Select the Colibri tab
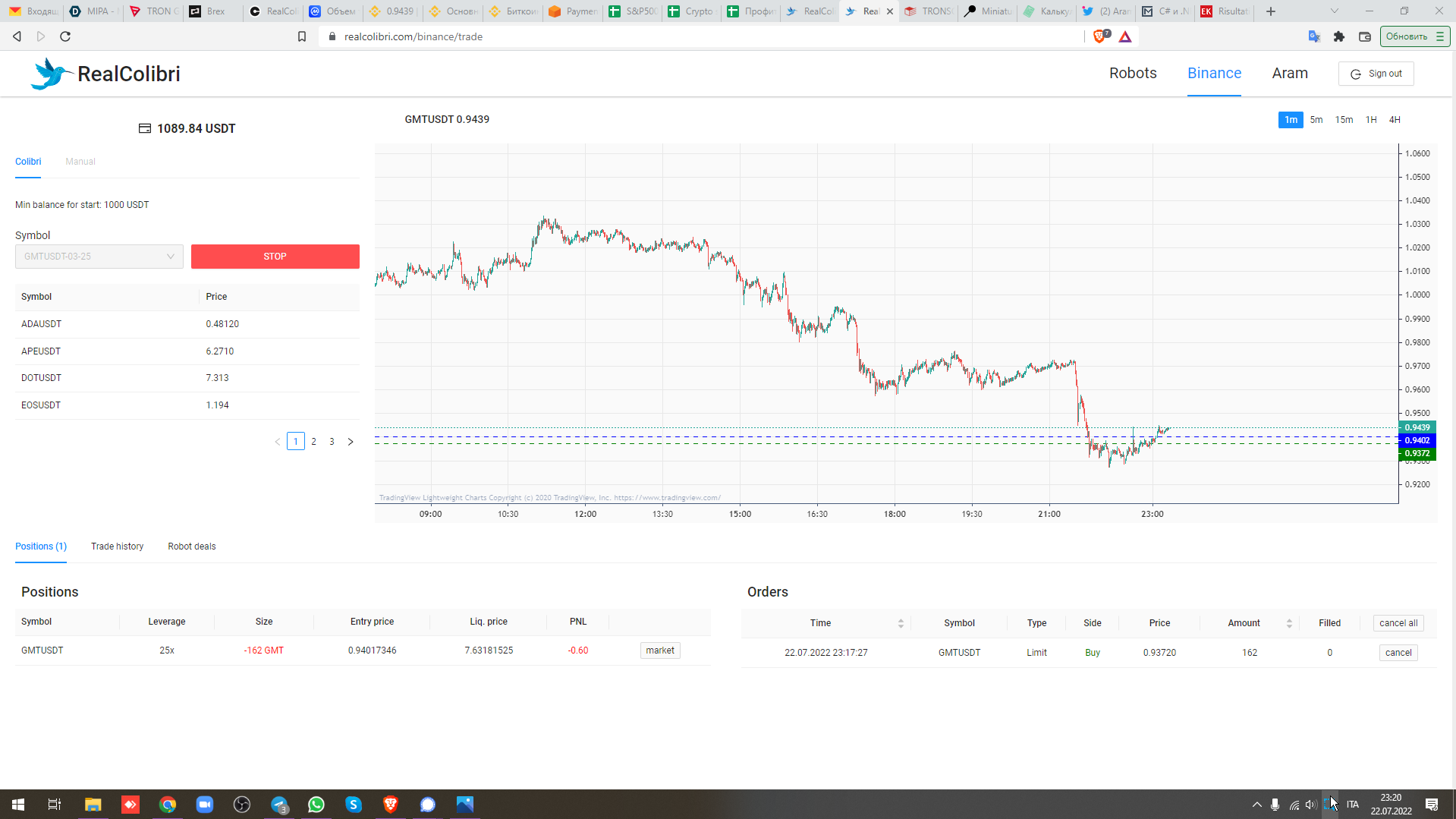1456x819 pixels. point(28,162)
